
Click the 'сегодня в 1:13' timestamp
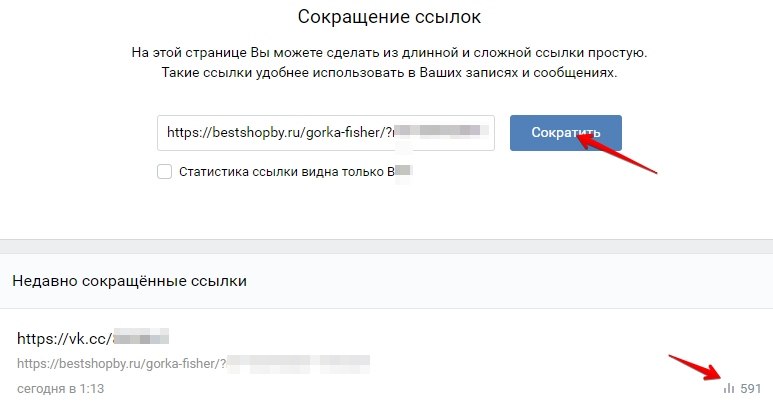point(61,388)
